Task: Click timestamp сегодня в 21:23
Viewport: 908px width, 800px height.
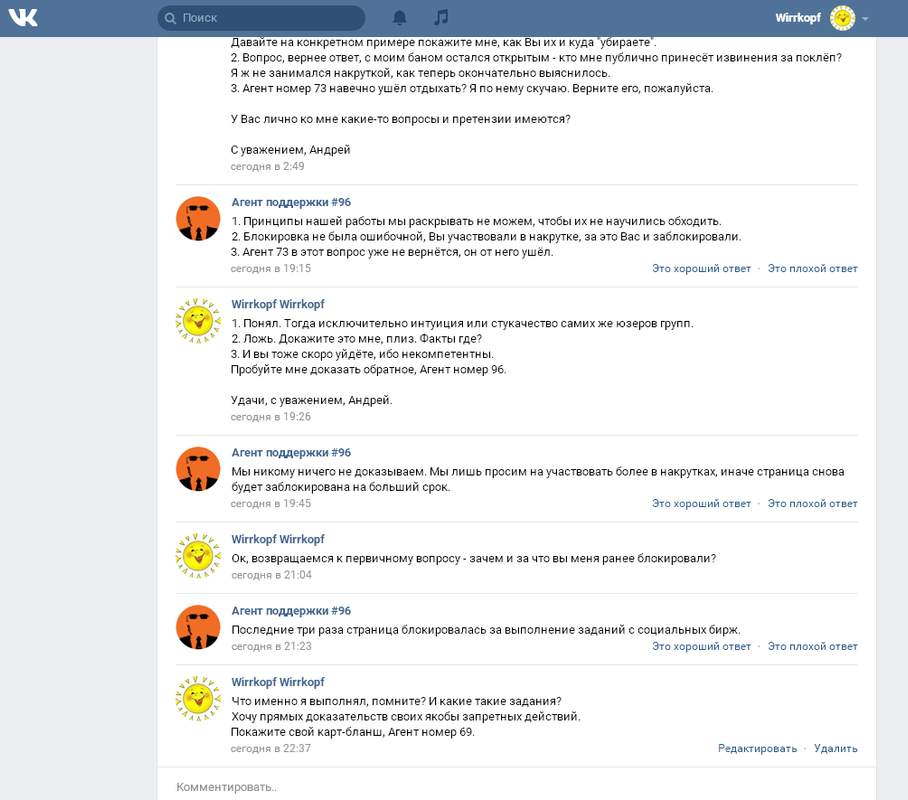Action: (x=272, y=646)
